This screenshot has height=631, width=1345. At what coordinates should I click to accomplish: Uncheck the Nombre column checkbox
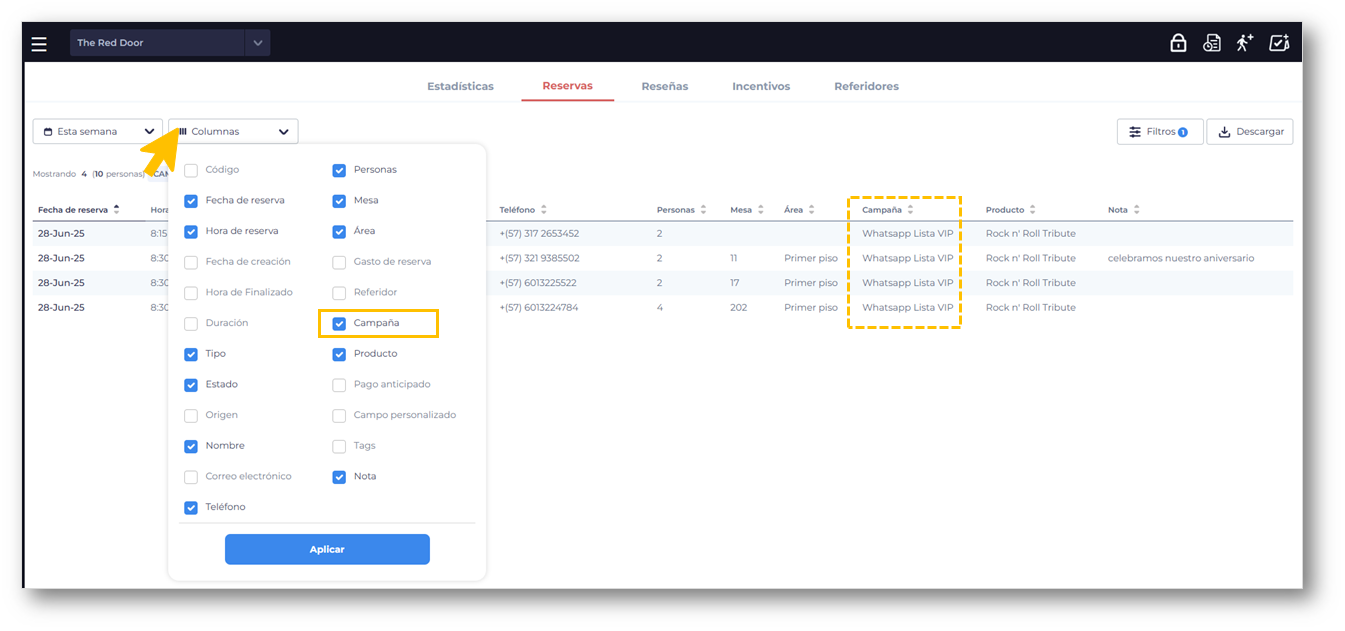click(x=191, y=446)
